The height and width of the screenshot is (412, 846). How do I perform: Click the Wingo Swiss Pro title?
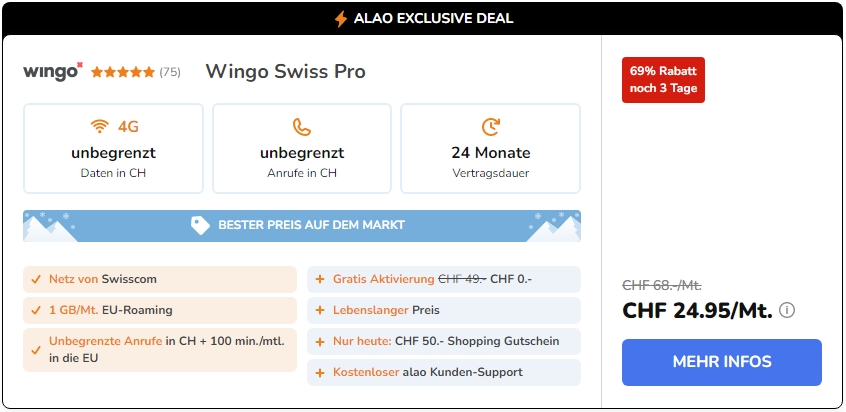click(x=285, y=72)
